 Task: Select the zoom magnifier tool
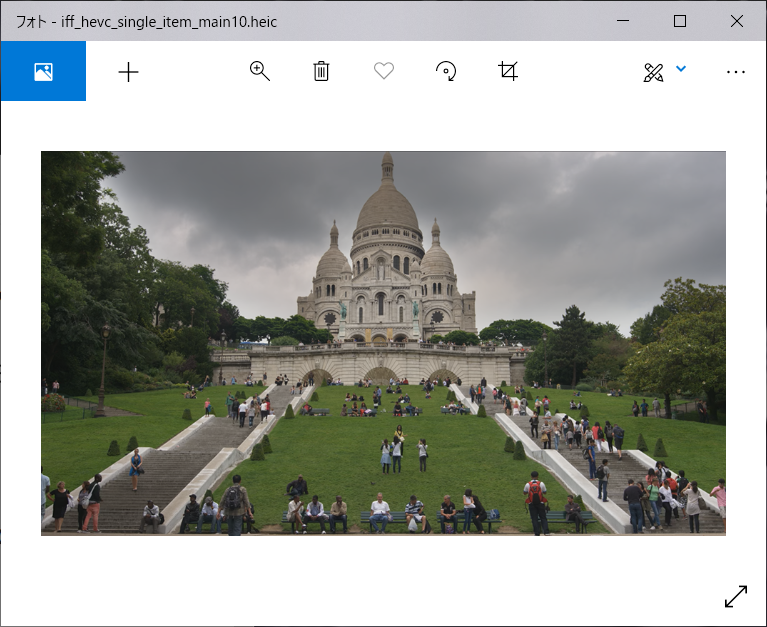[259, 71]
